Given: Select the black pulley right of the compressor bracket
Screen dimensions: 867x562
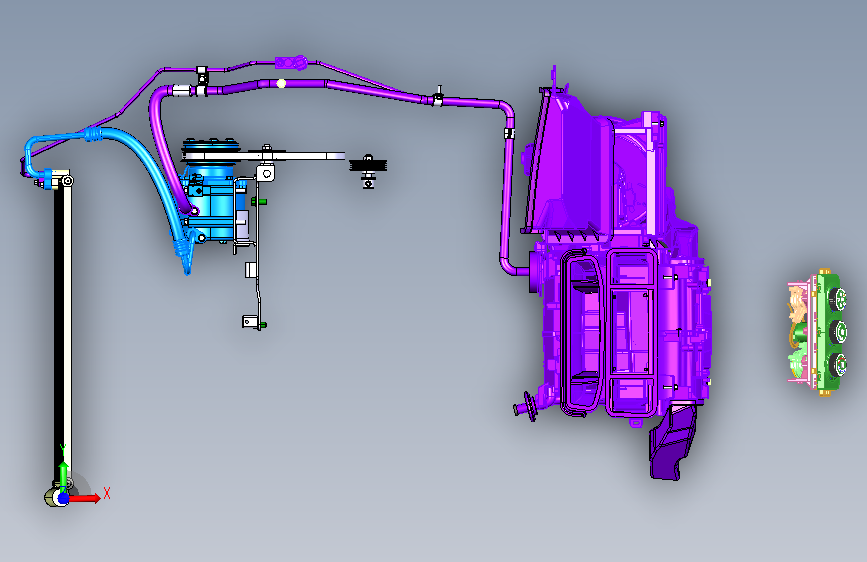Looking at the screenshot, I should tap(368, 165).
